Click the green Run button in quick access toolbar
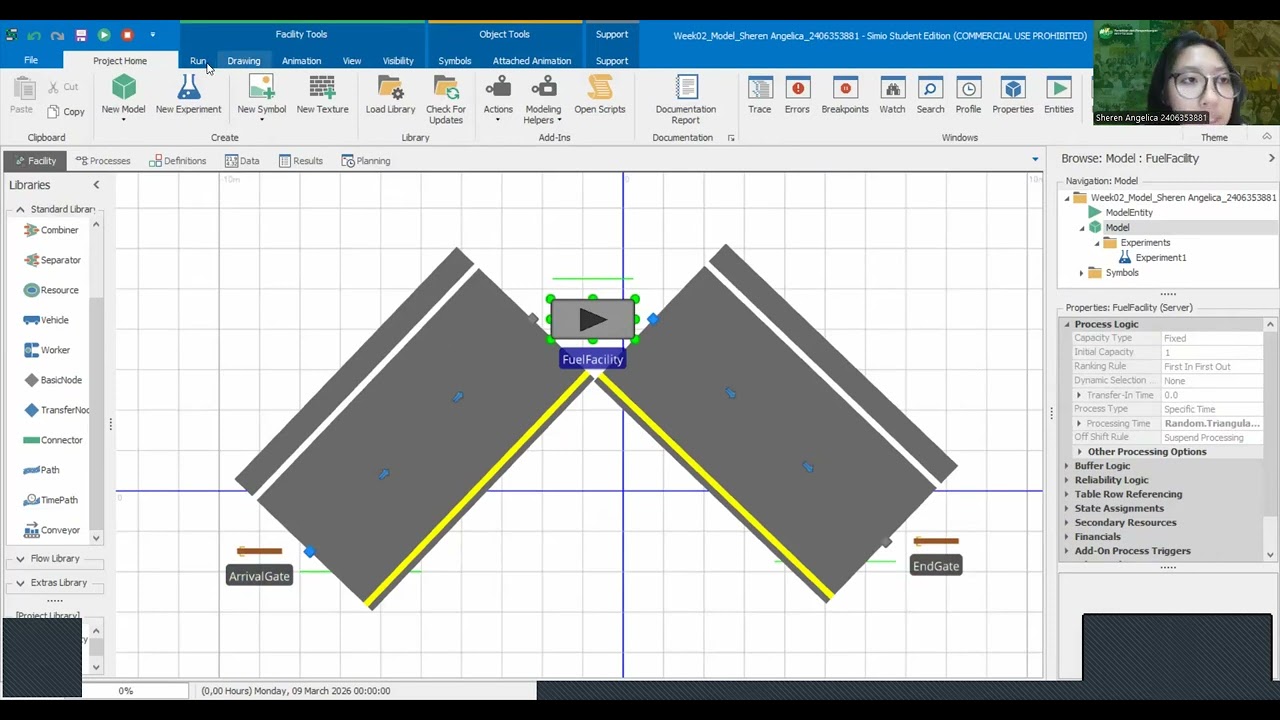Image resolution: width=1280 pixels, height=720 pixels. tap(104, 35)
